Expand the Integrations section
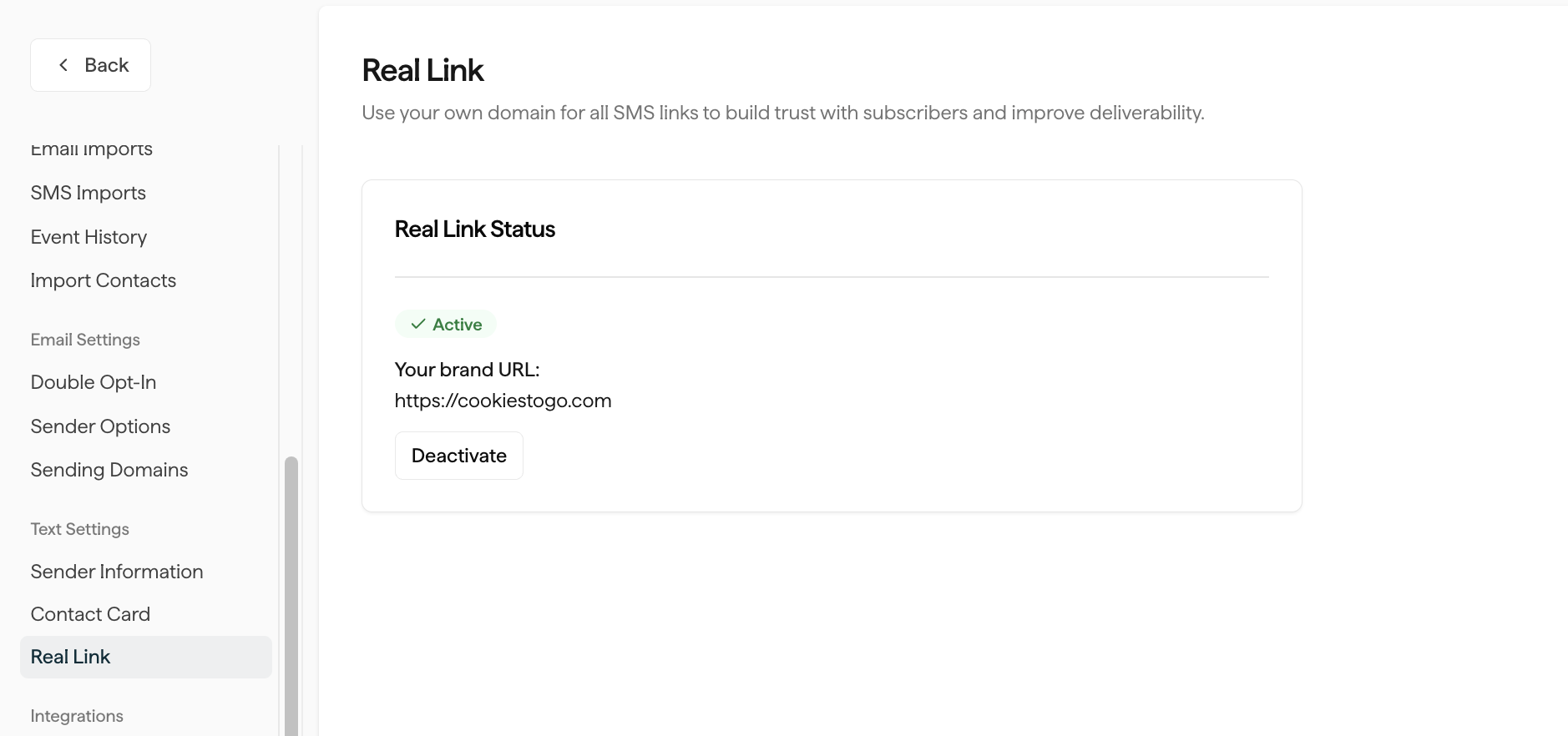This screenshot has width=1568, height=736. (76, 716)
